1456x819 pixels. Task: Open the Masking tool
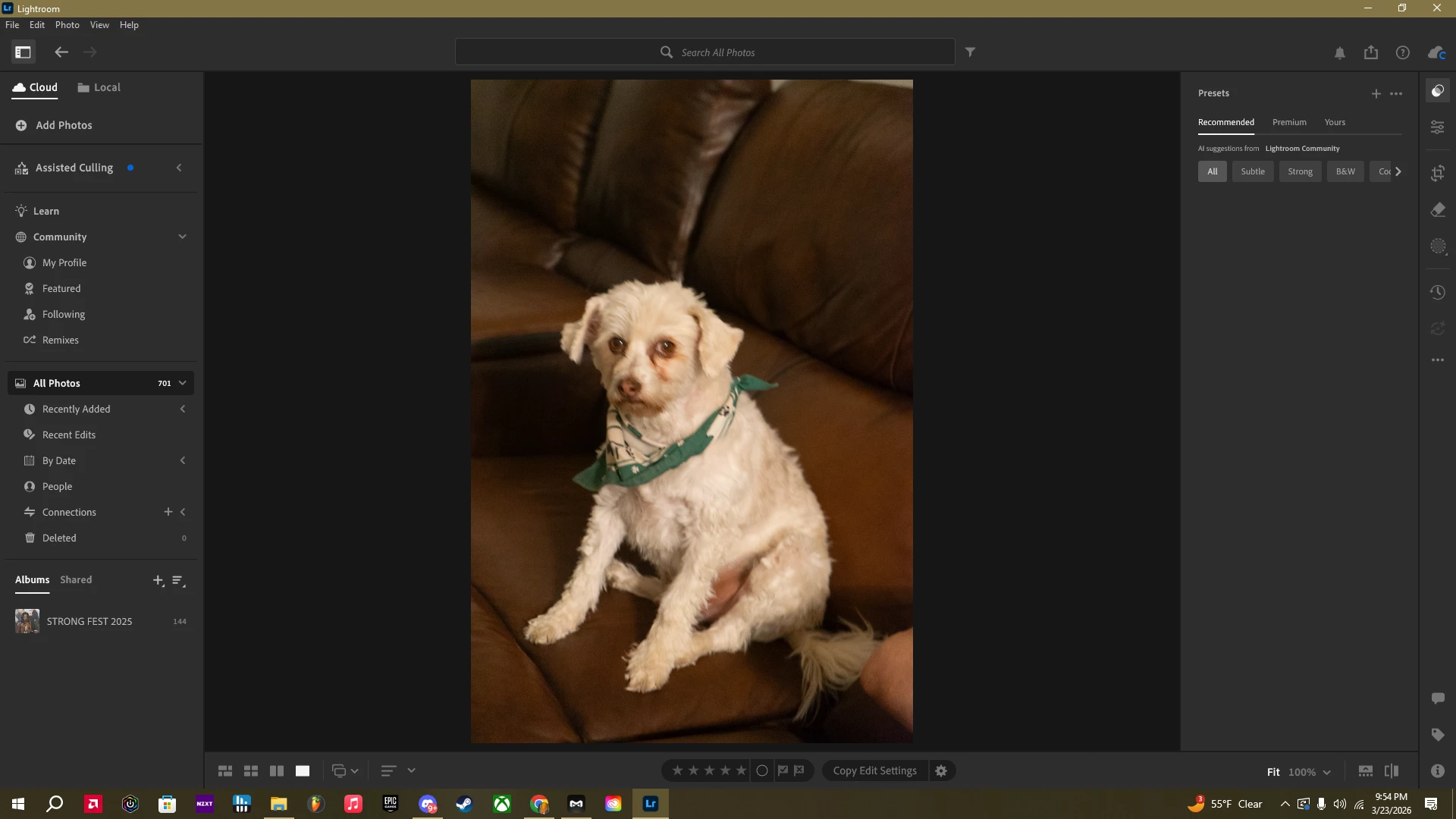pos(1437,246)
